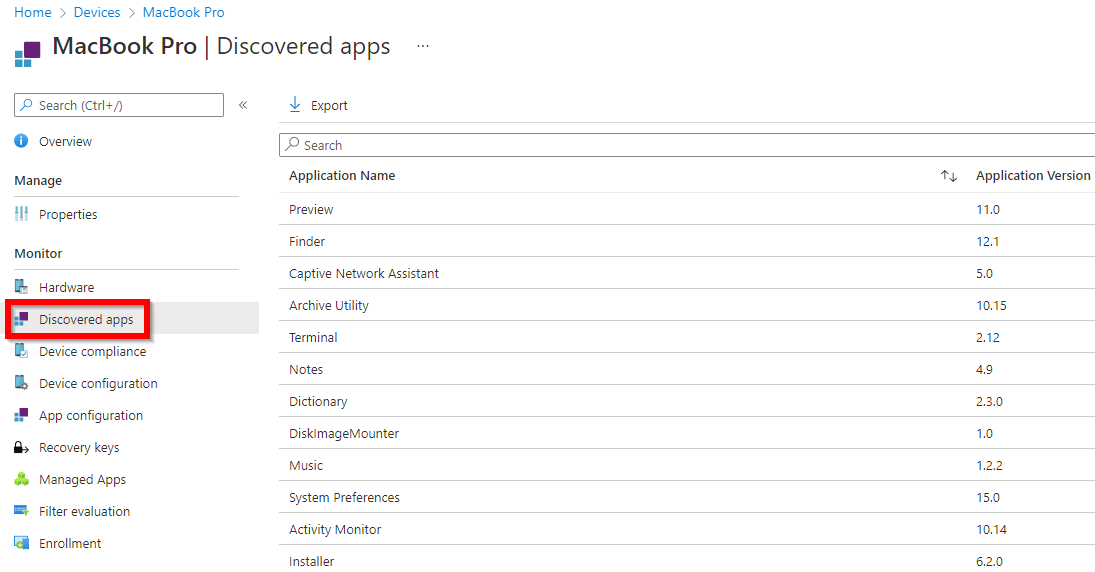Image resolution: width=1095 pixels, height=572 pixels.
Task: Click the Overview info icon
Action: [x=22, y=141]
